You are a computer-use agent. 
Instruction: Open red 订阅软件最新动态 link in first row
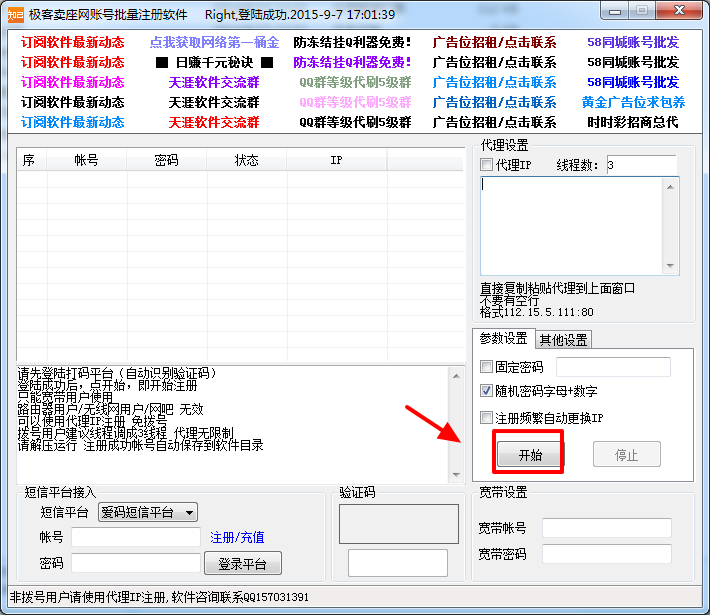72,42
